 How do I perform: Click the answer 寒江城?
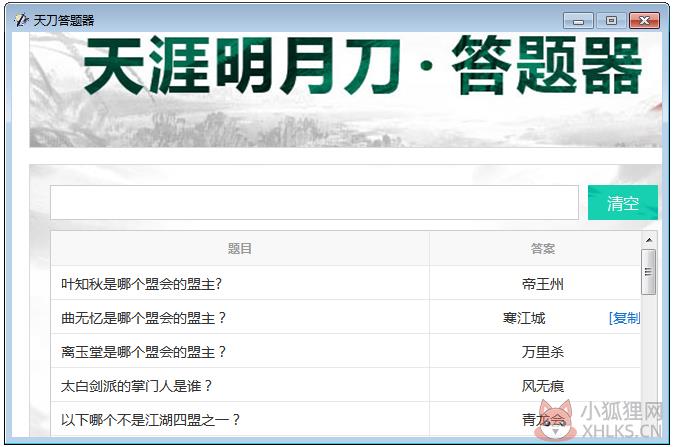(524, 318)
